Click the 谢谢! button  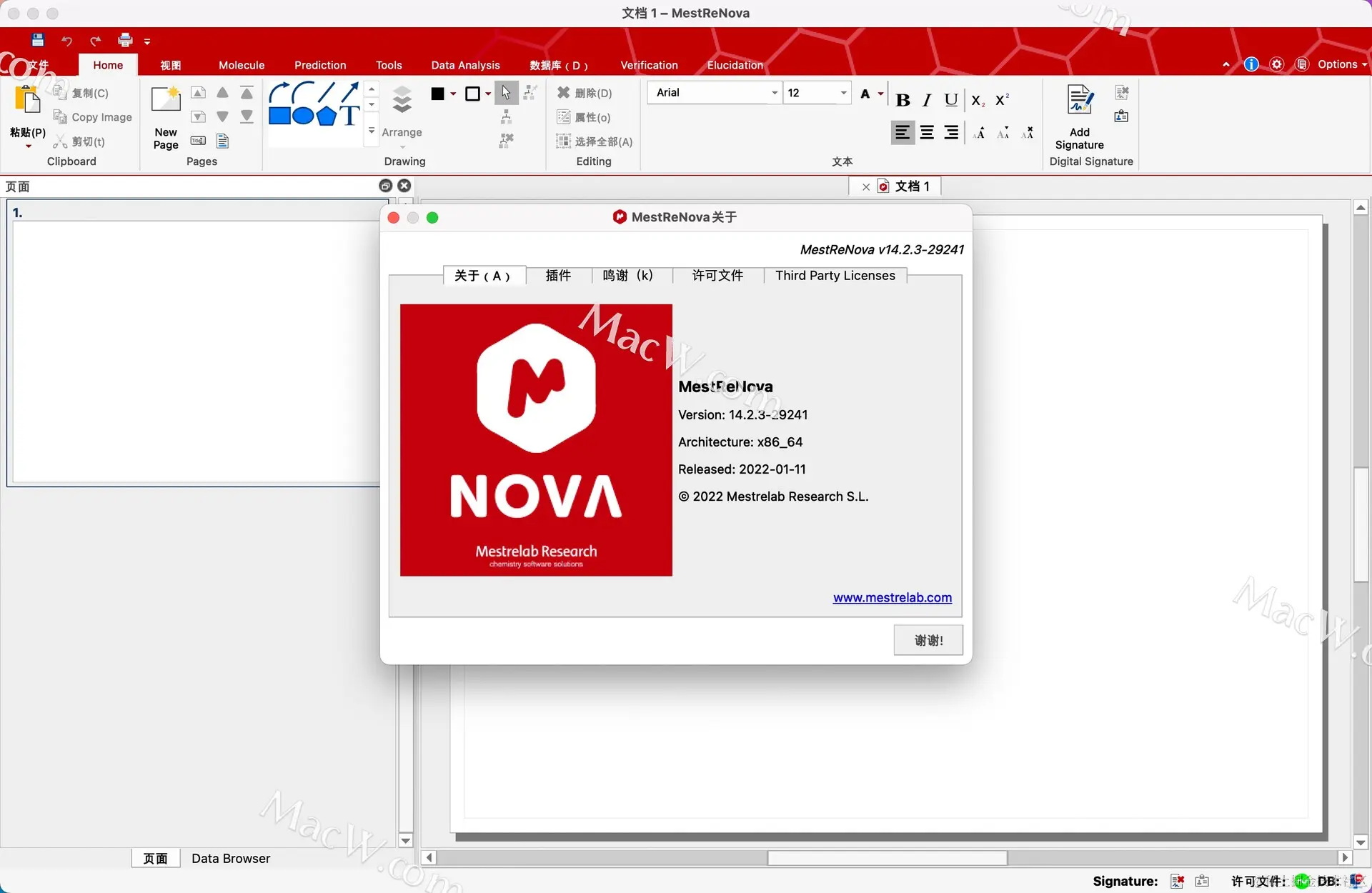[x=928, y=640]
